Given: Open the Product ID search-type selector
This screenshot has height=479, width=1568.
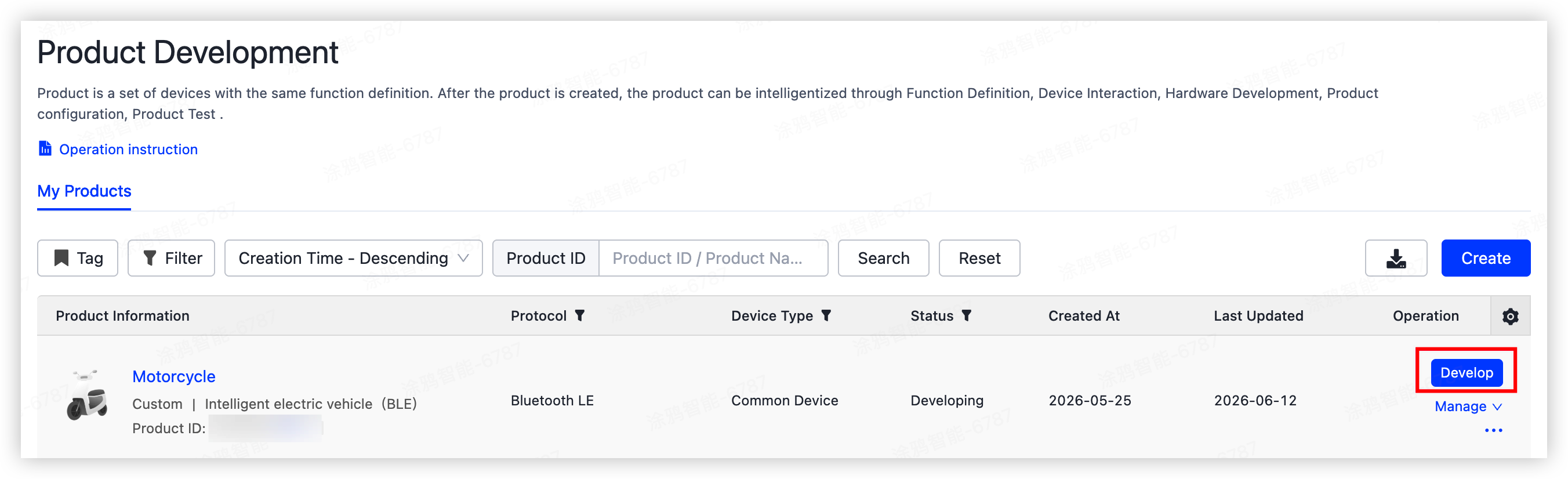Looking at the screenshot, I should coord(546,258).
